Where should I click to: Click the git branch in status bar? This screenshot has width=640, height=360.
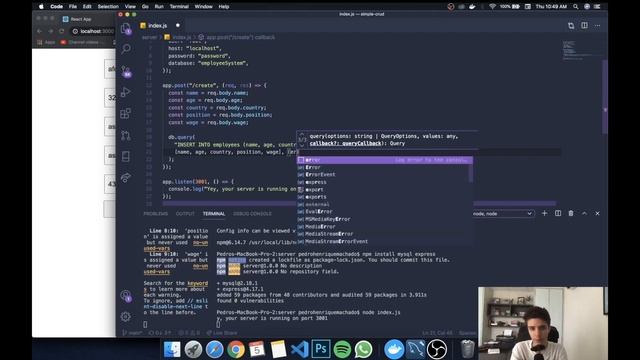pos(132,333)
